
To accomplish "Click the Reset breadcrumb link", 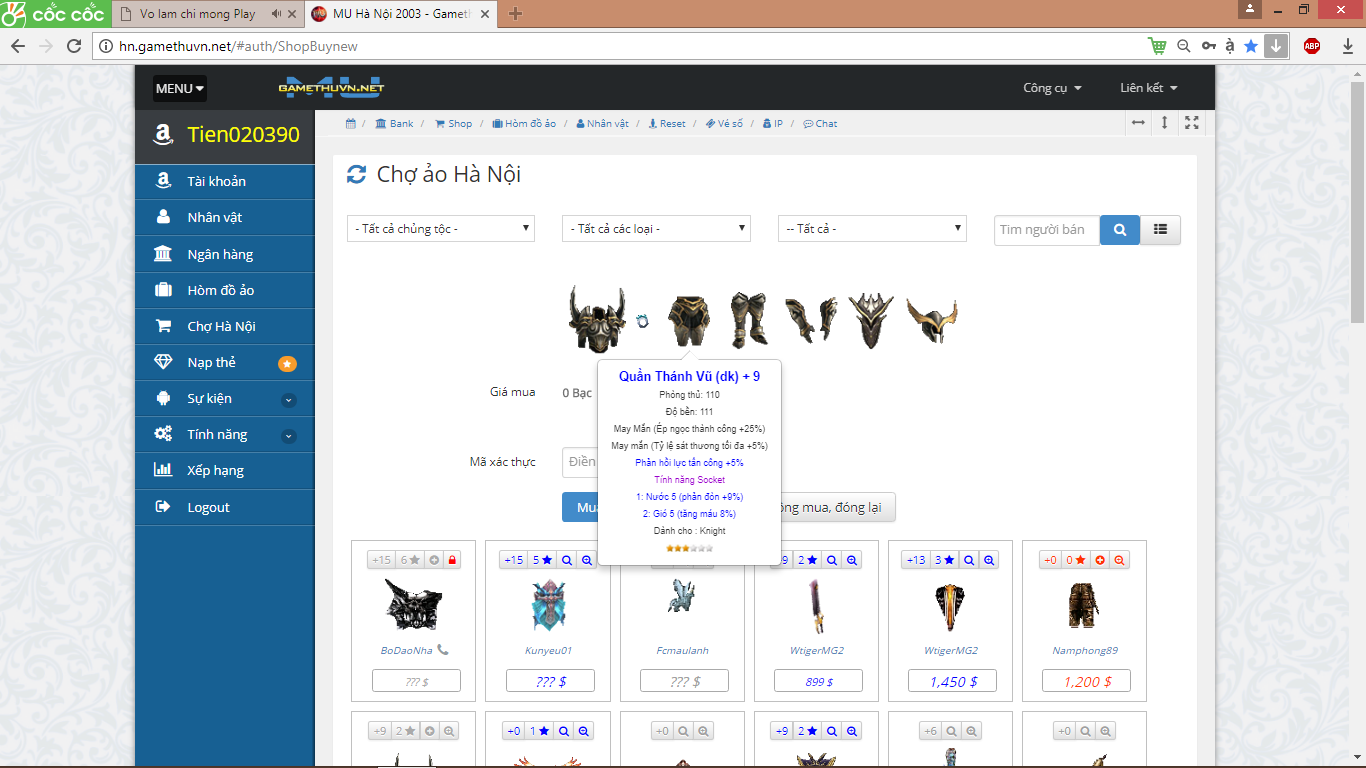I will 667,124.
